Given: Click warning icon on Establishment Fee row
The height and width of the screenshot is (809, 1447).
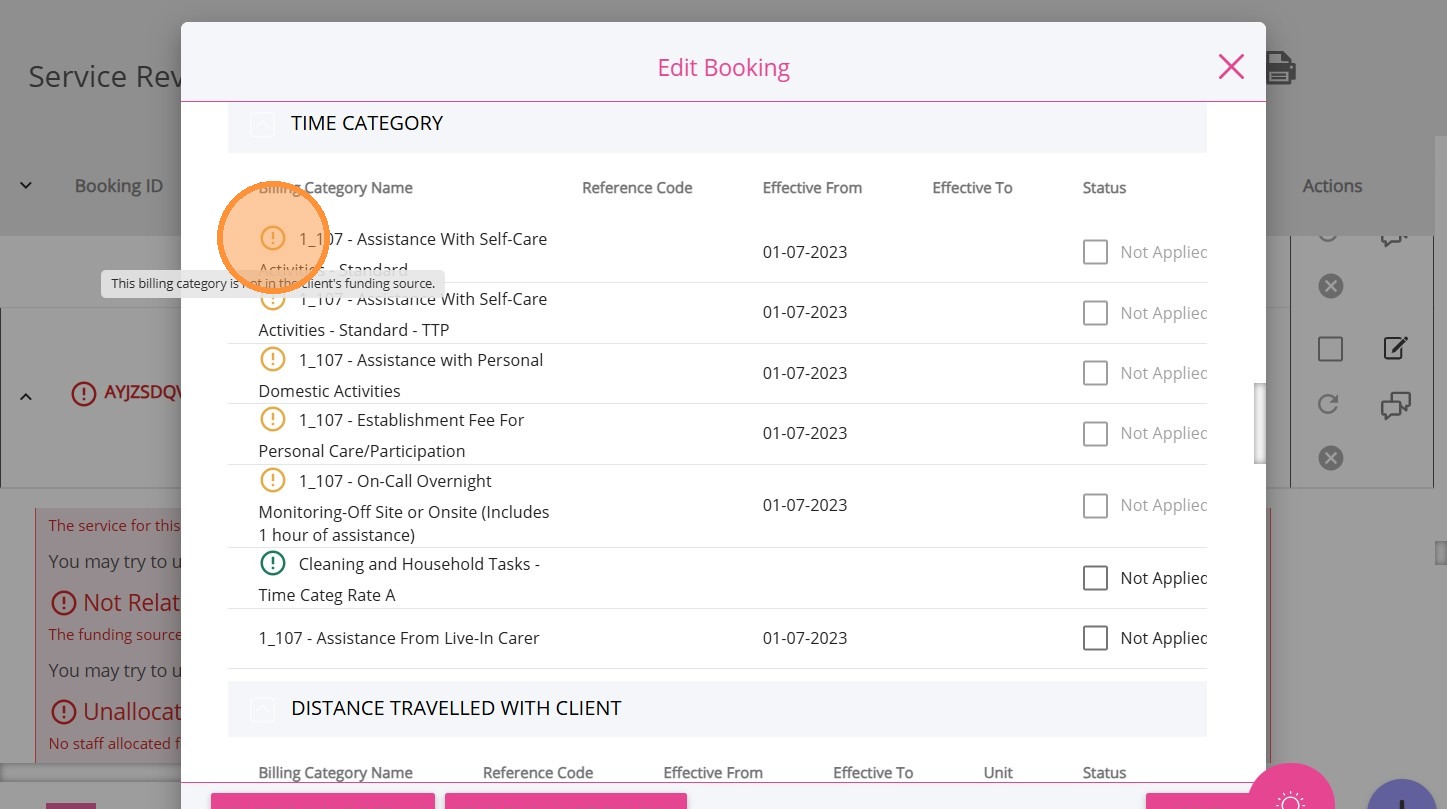Looking at the screenshot, I should pos(272,419).
